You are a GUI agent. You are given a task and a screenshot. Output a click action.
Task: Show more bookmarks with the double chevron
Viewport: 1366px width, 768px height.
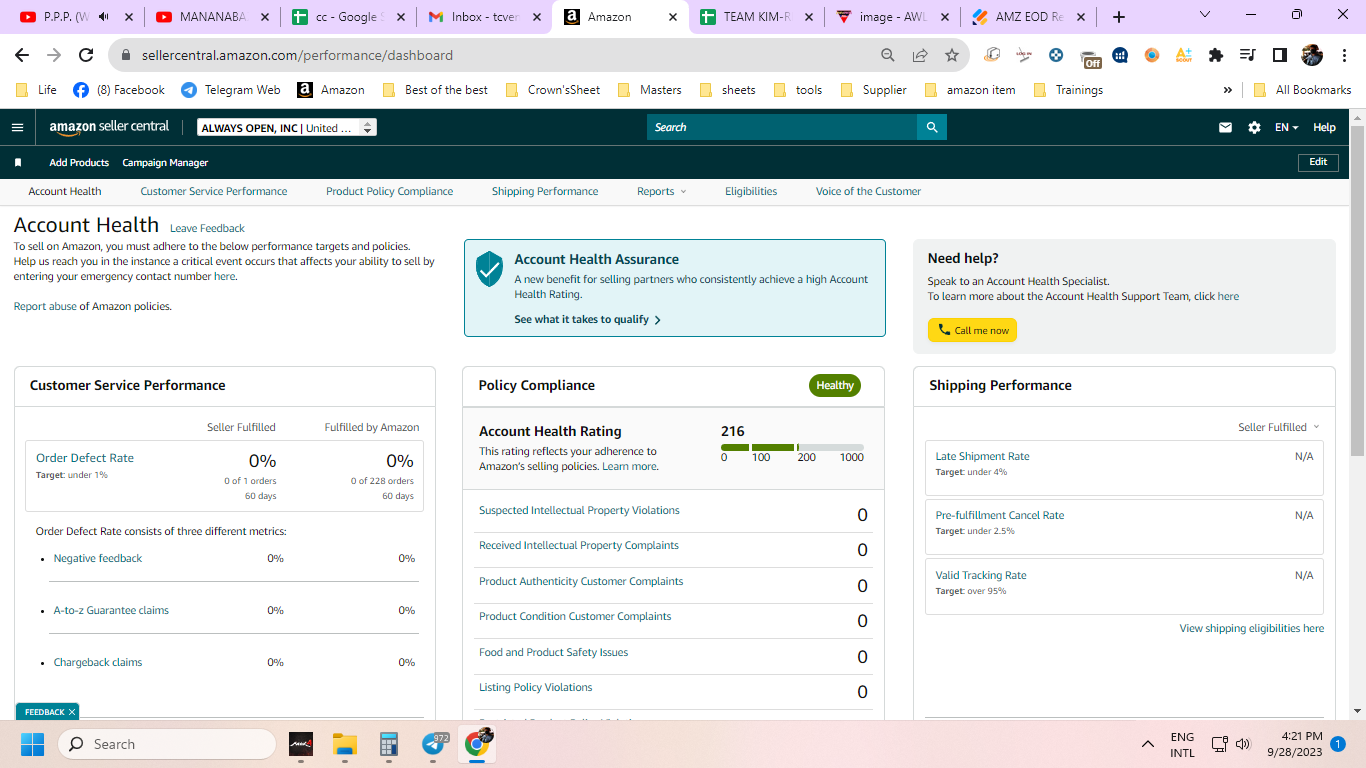pyautogui.click(x=1227, y=90)
